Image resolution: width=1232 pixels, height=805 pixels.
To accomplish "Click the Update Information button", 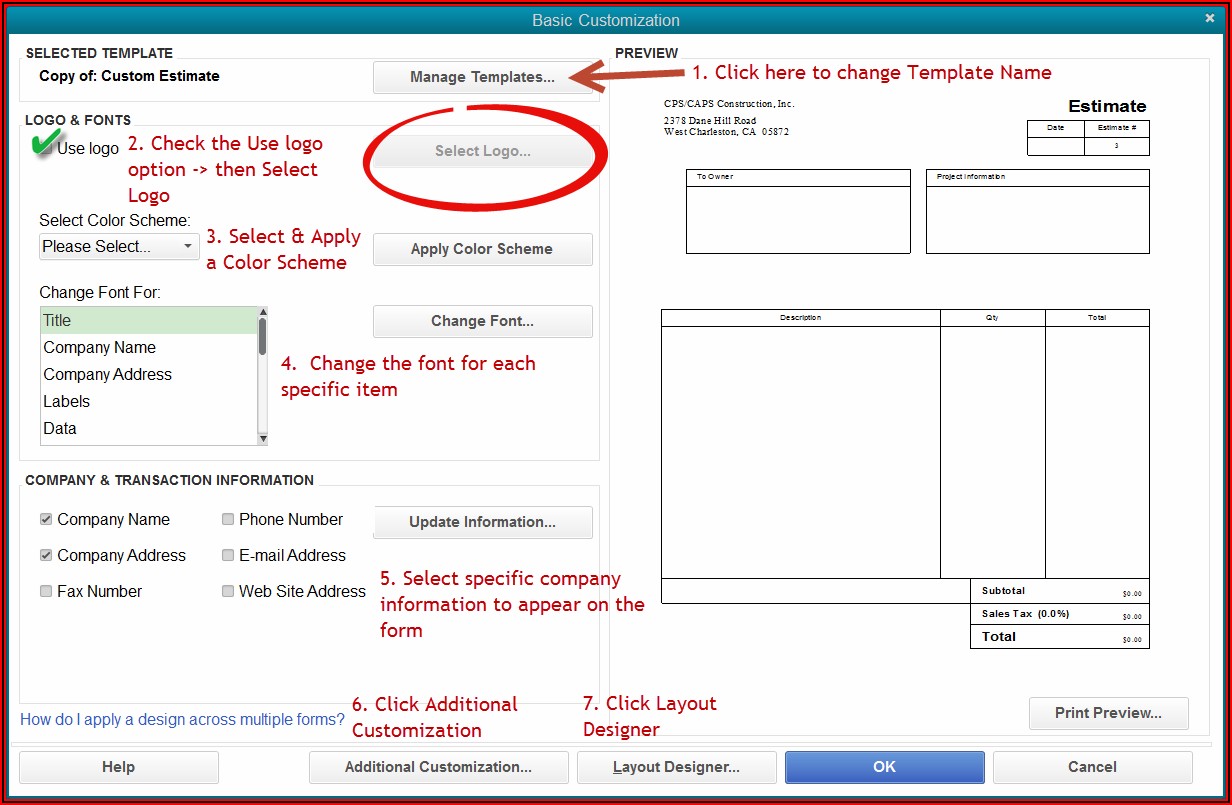I will (482, 522).
